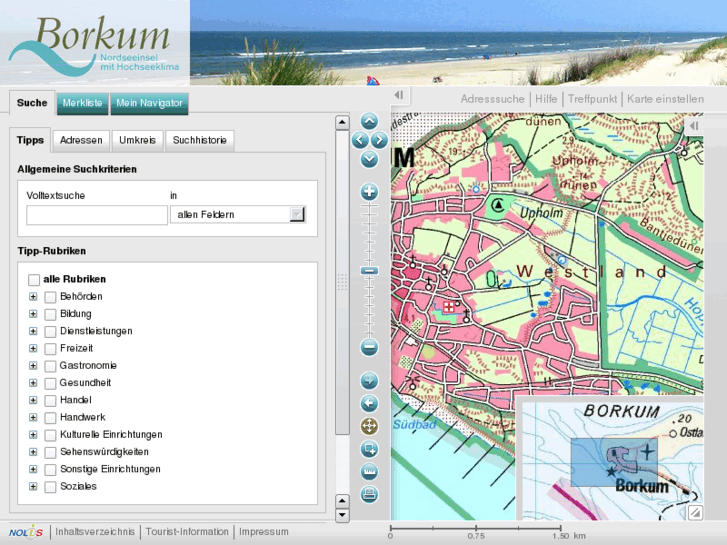Open the Merkliste tab

click(83, 103)
